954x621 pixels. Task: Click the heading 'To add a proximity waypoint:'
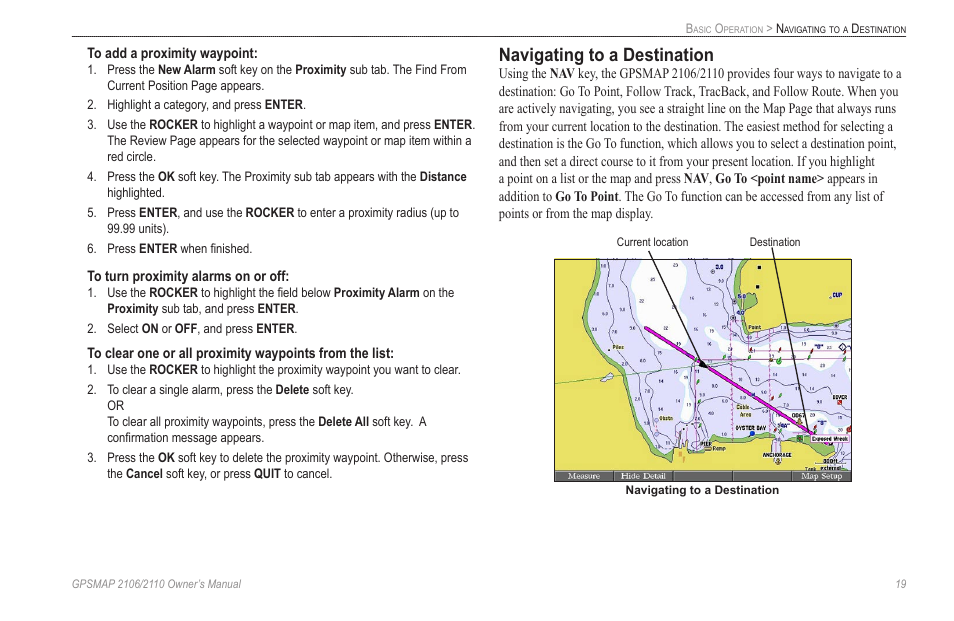172,54
